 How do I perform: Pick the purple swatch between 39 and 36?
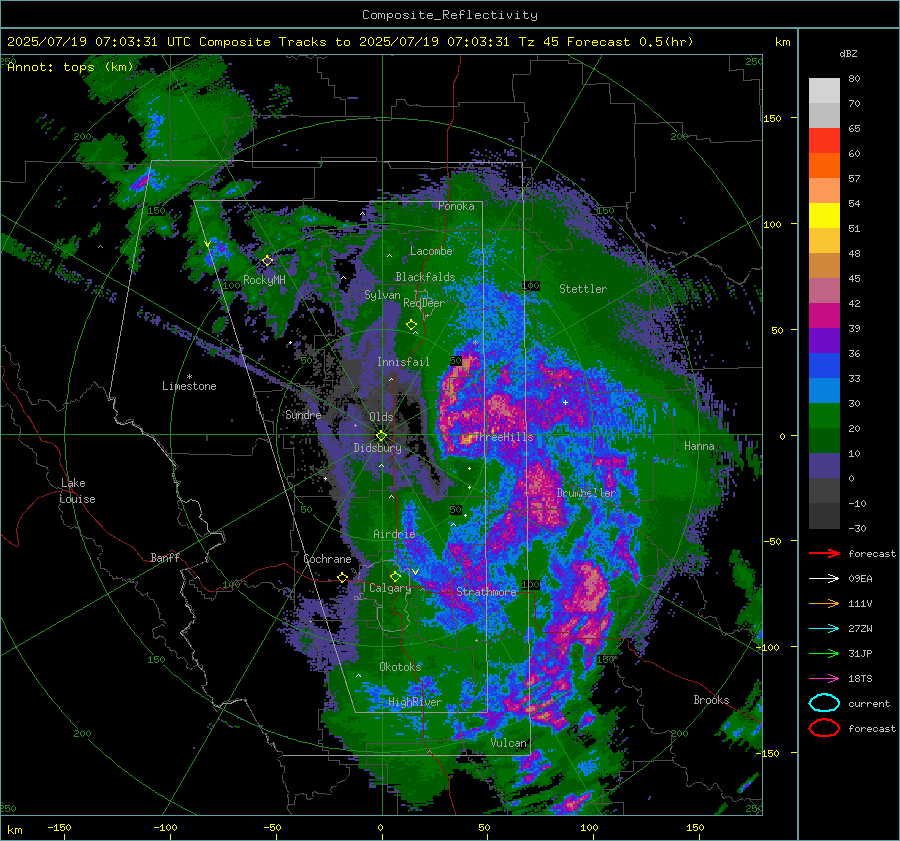824,340
